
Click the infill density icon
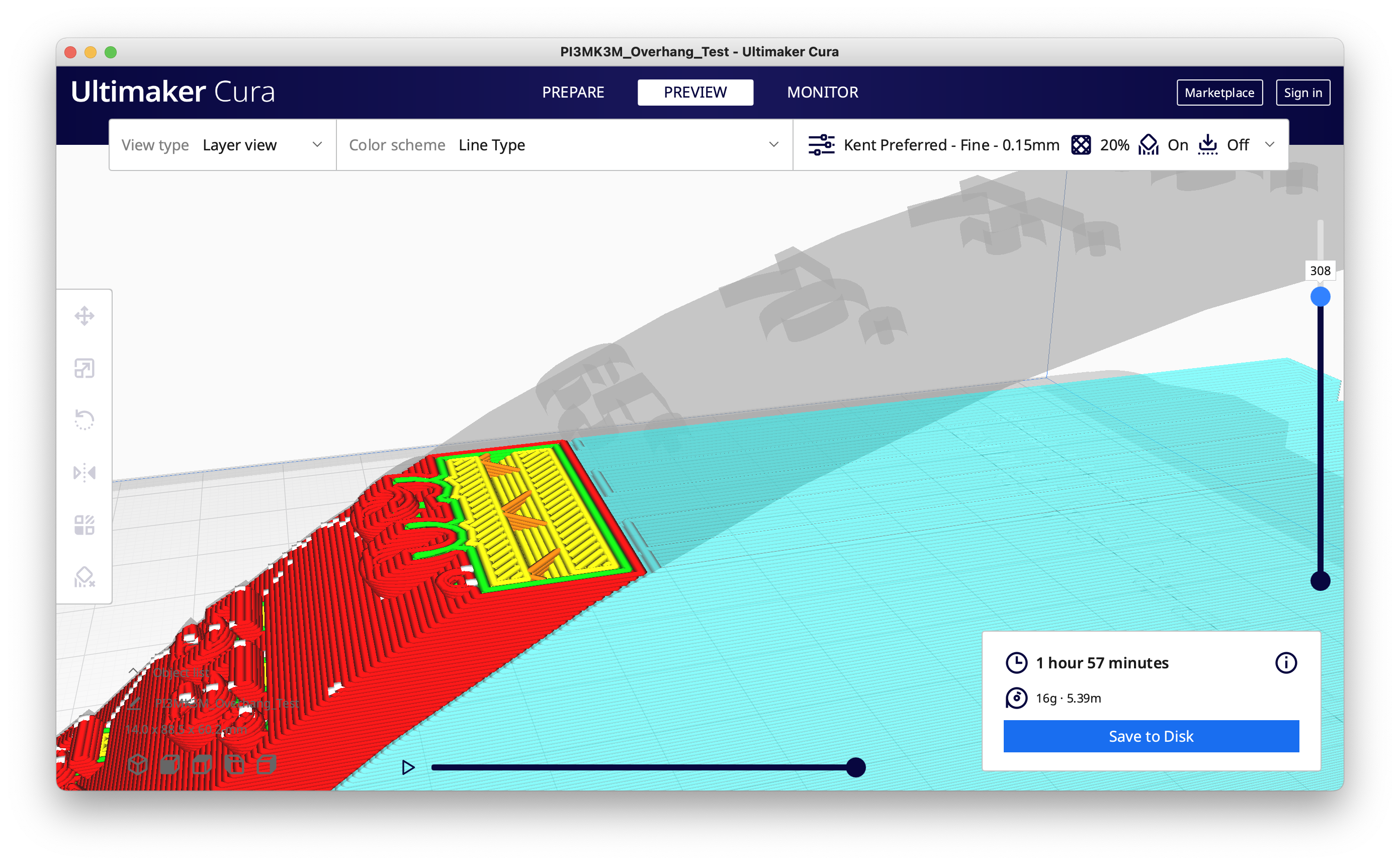1081,145
